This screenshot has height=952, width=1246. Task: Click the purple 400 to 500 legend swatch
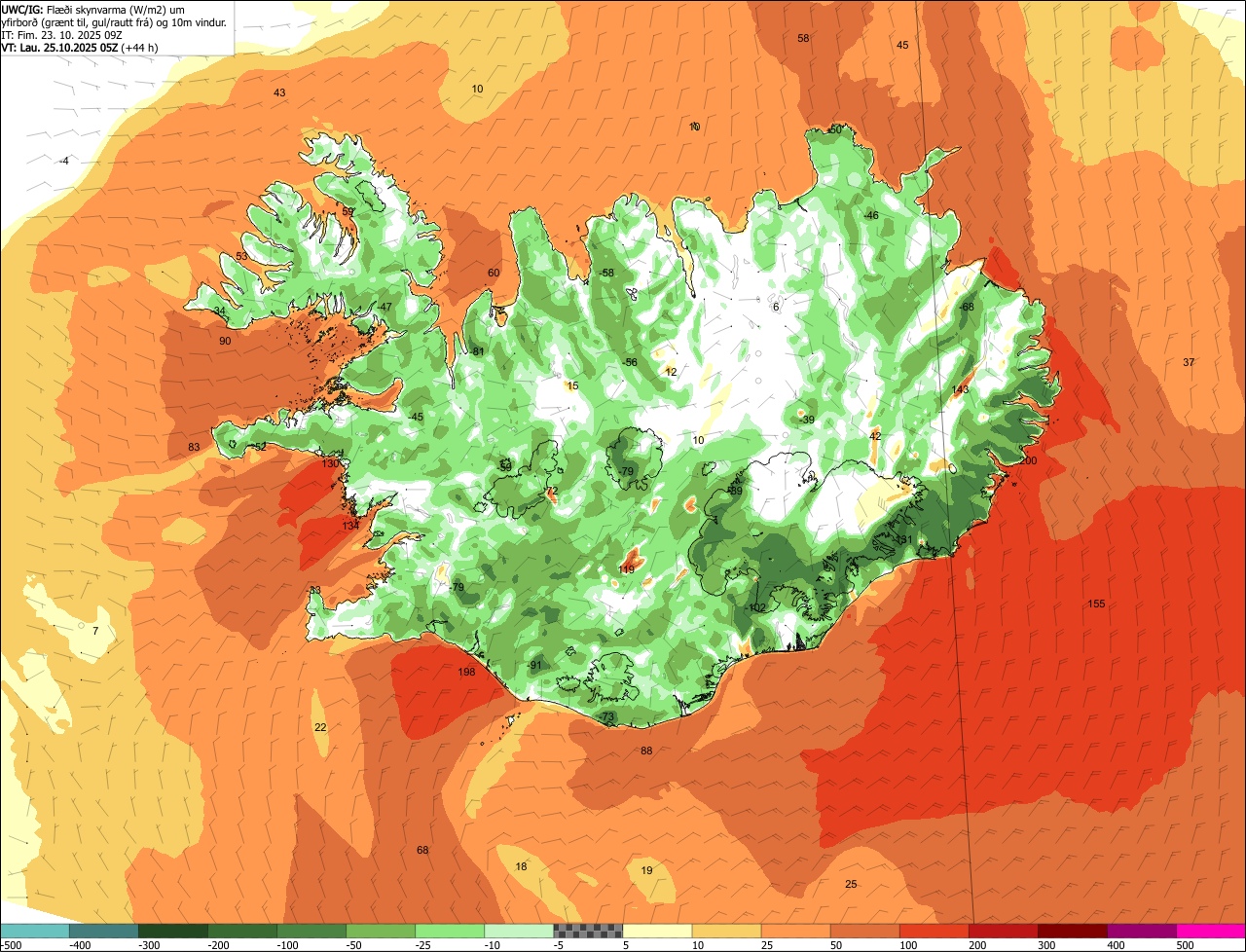[x=1141, y=931]
